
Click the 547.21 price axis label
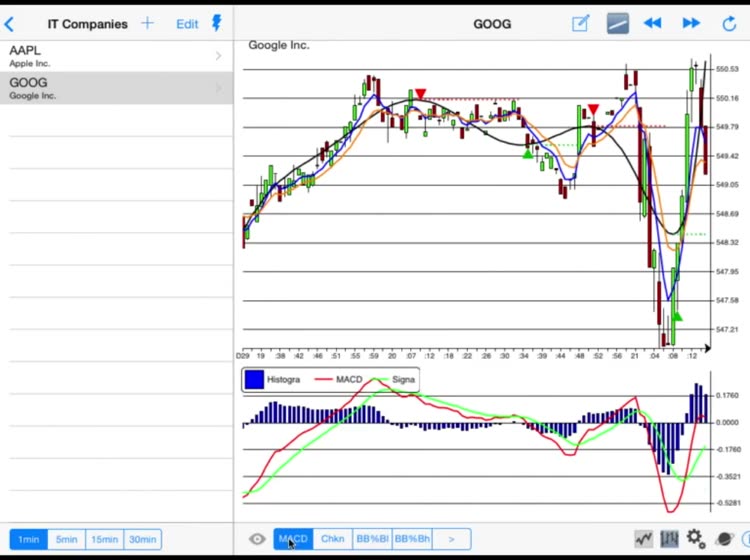coord(727,329)
